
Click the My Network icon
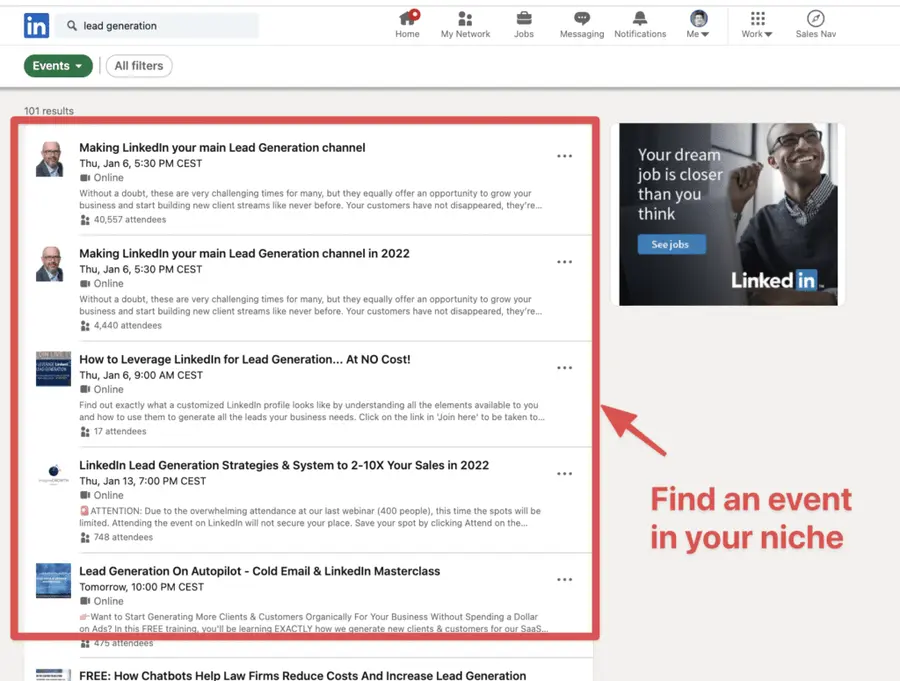point(465,18)
